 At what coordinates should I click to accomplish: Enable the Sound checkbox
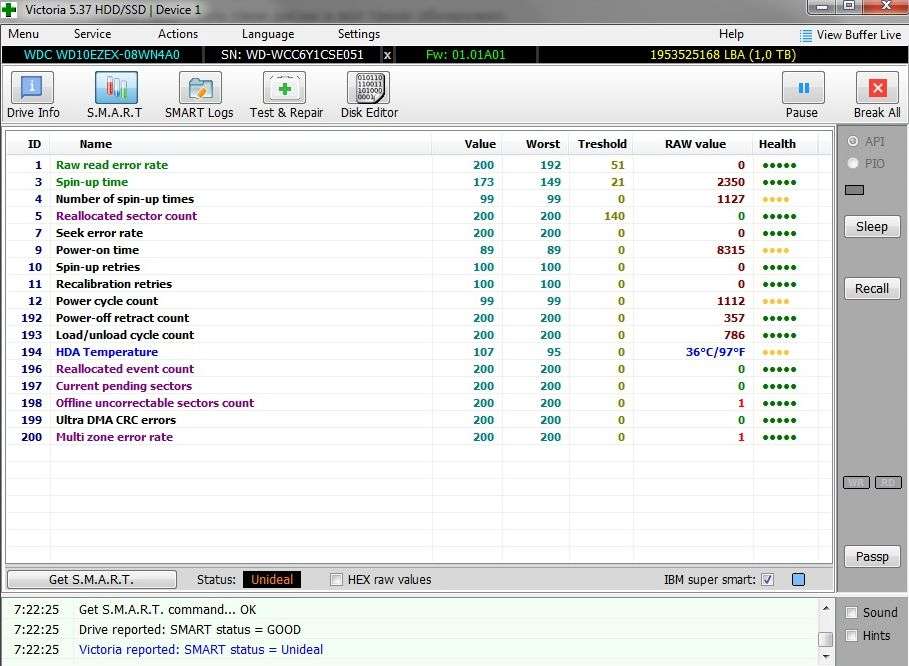click(x=852, y=612)
